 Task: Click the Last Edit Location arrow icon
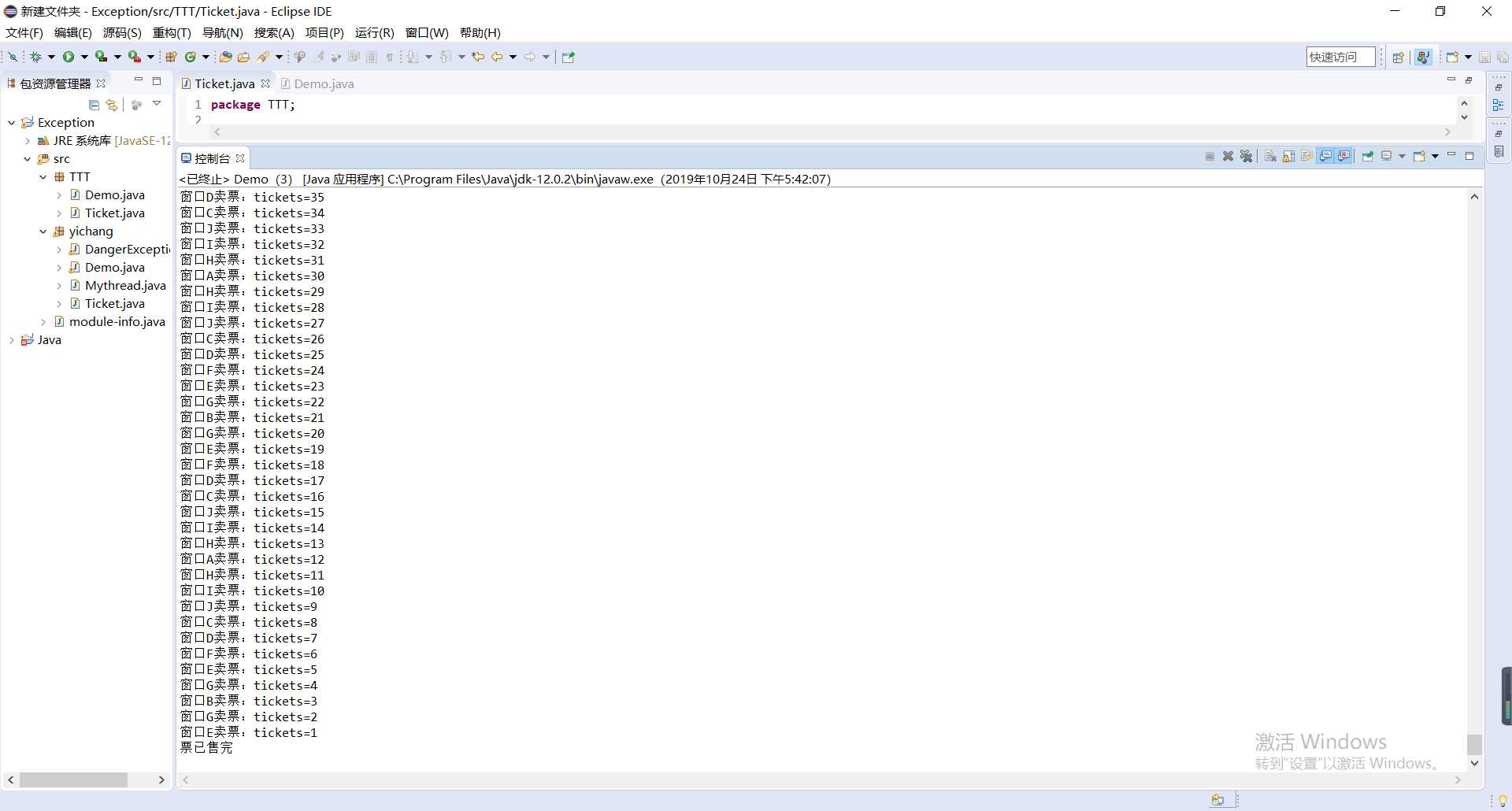[478, 57]
